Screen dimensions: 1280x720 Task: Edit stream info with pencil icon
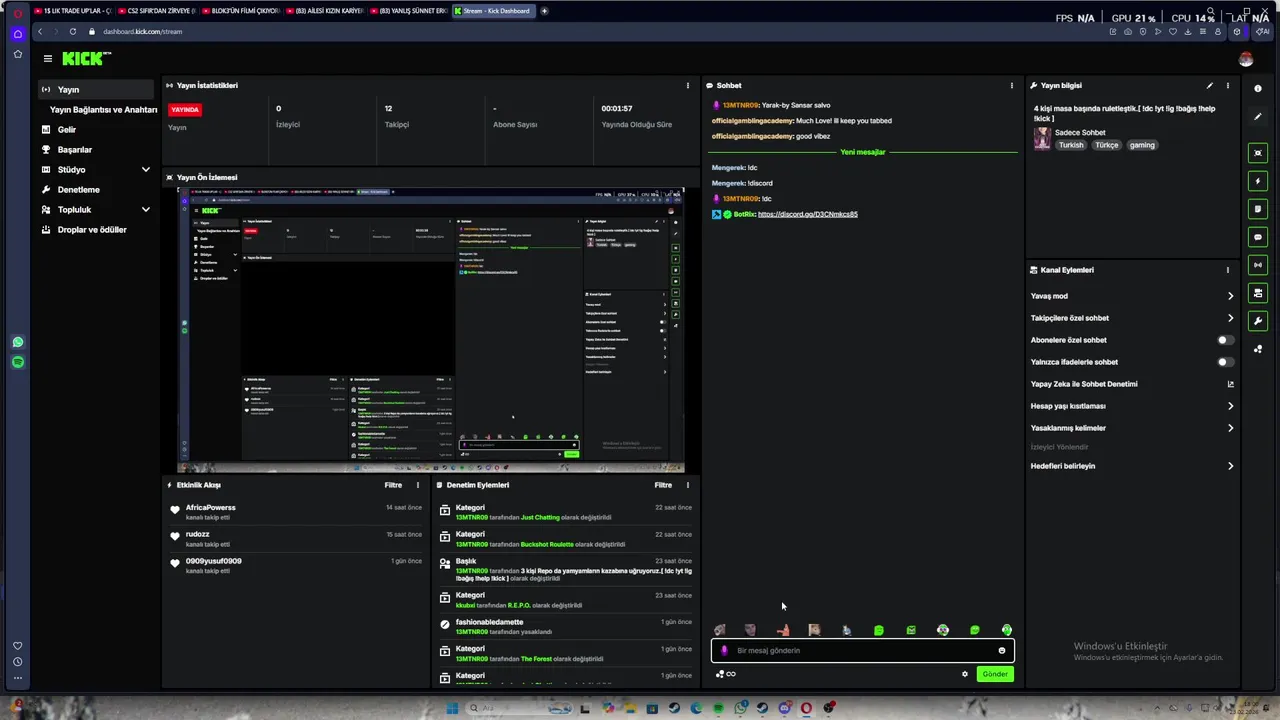(1209, 86)
